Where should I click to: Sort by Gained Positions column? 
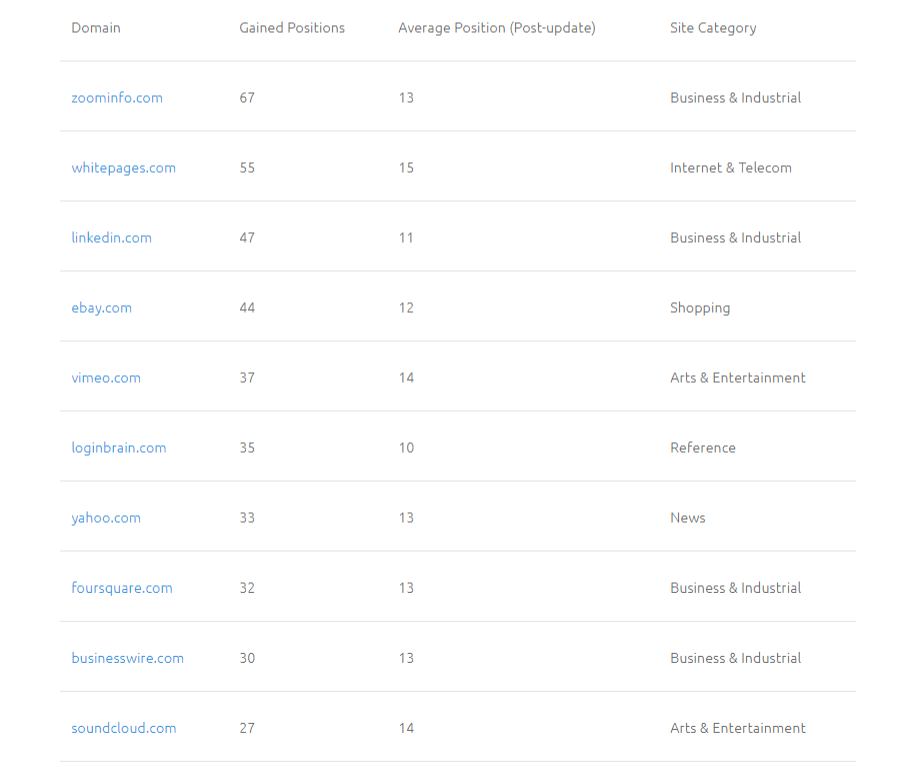coord(292,27)
